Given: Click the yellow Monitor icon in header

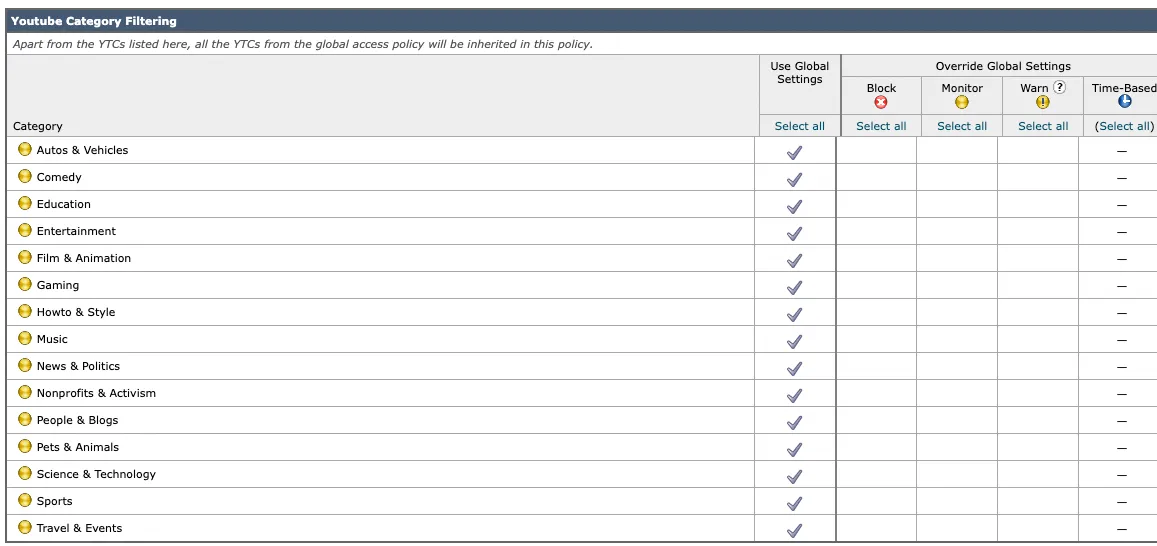Looking at the screenshot, I should click(x=962, y=102).
